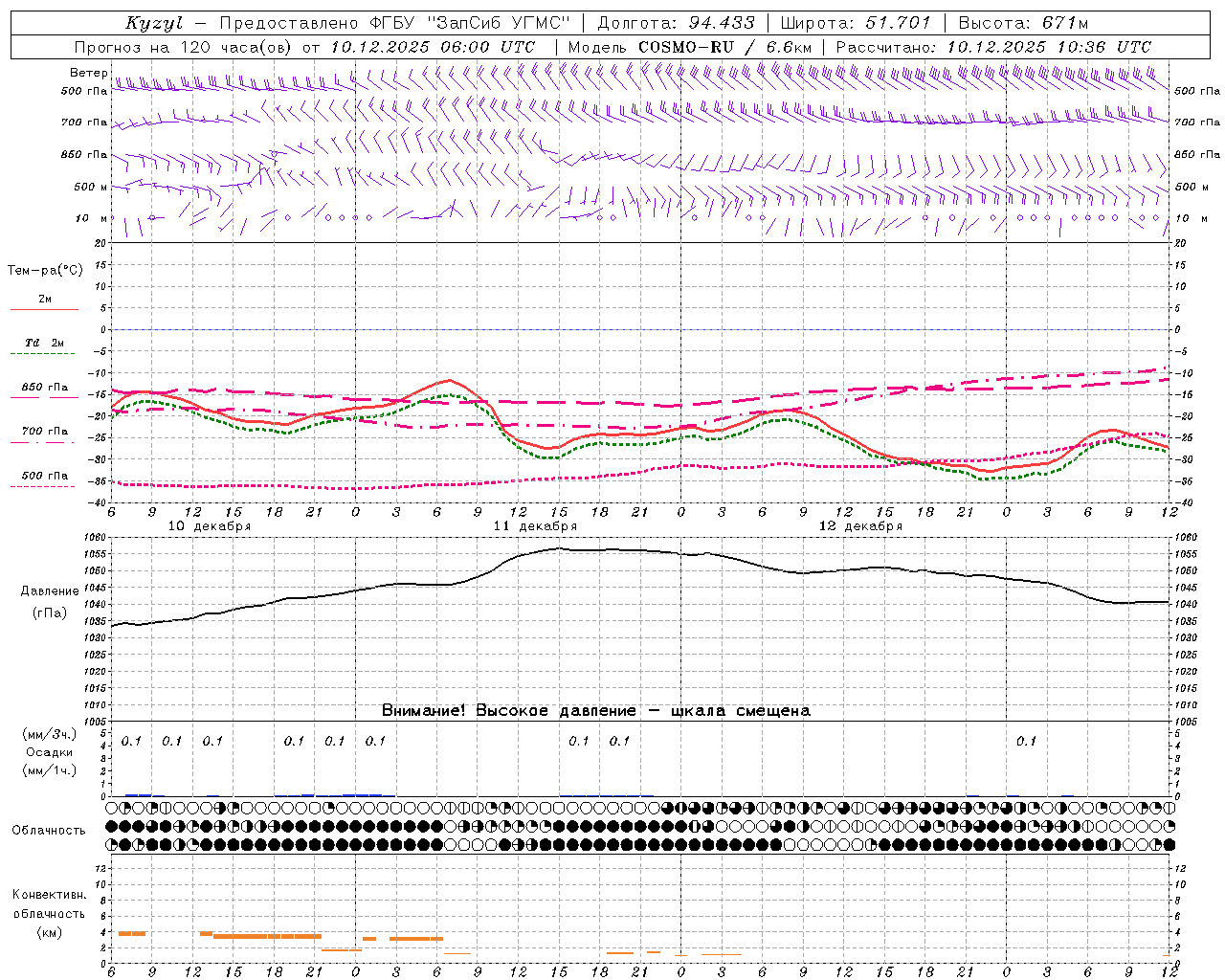Click the dash-dot line sample under 700 гПа legend
The image size is (1225, 980).
(44, 442)
